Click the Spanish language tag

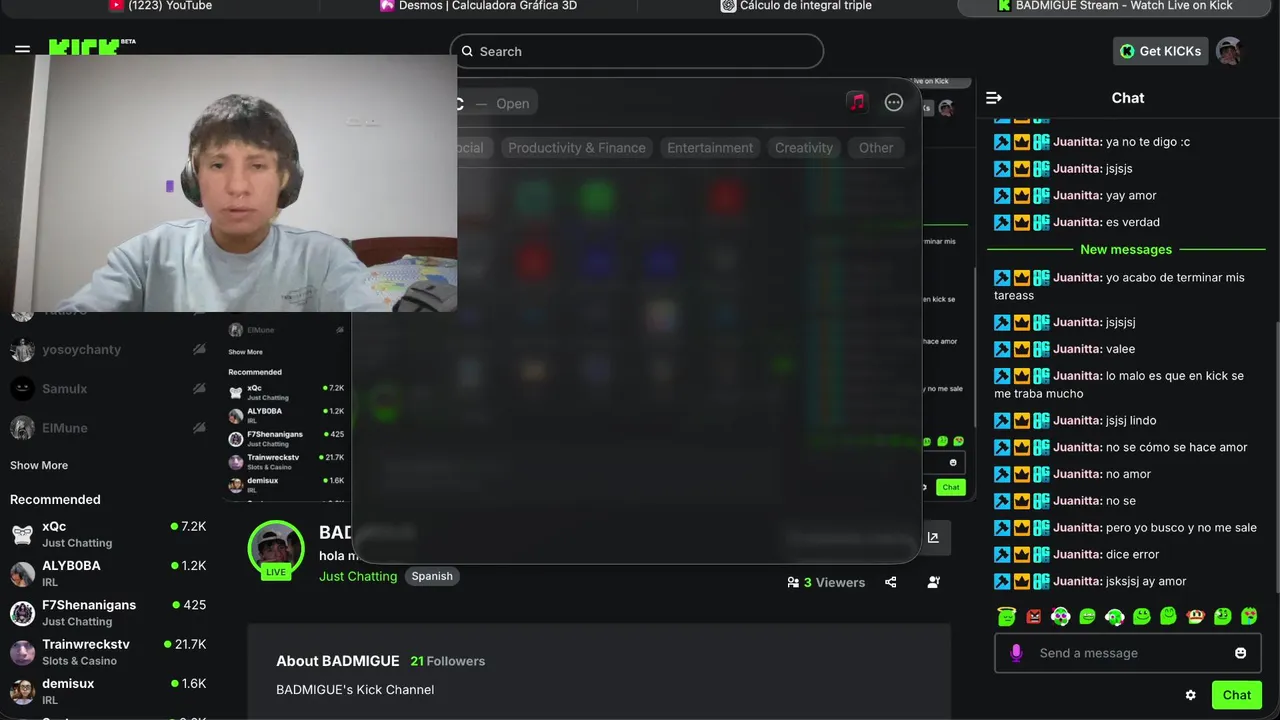click(432, 576)
